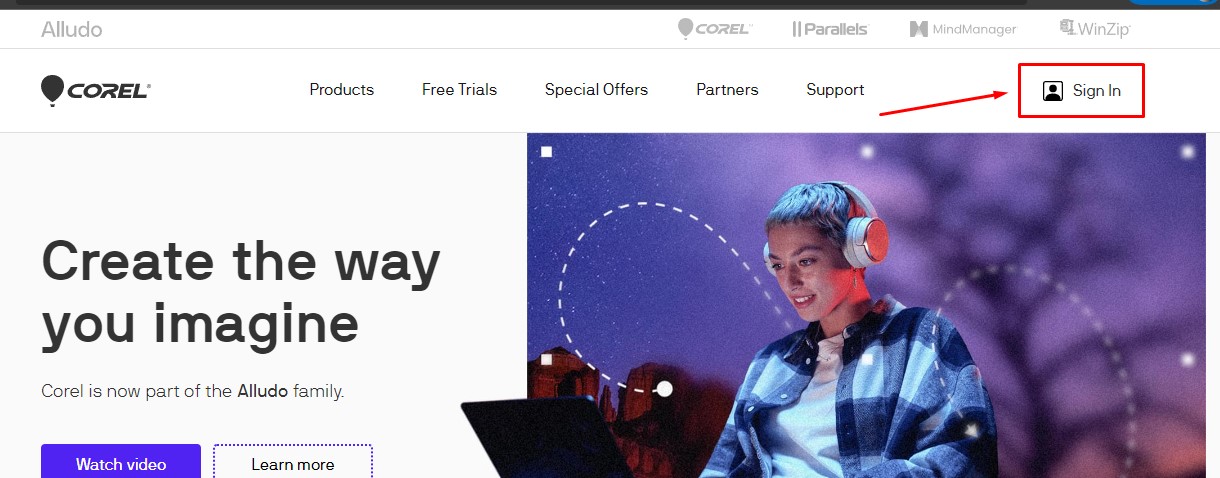Click the Corel balloon logo
The height and width of the screenshot is (478, 1220).
pyautogui.click(x=95, y=91)
